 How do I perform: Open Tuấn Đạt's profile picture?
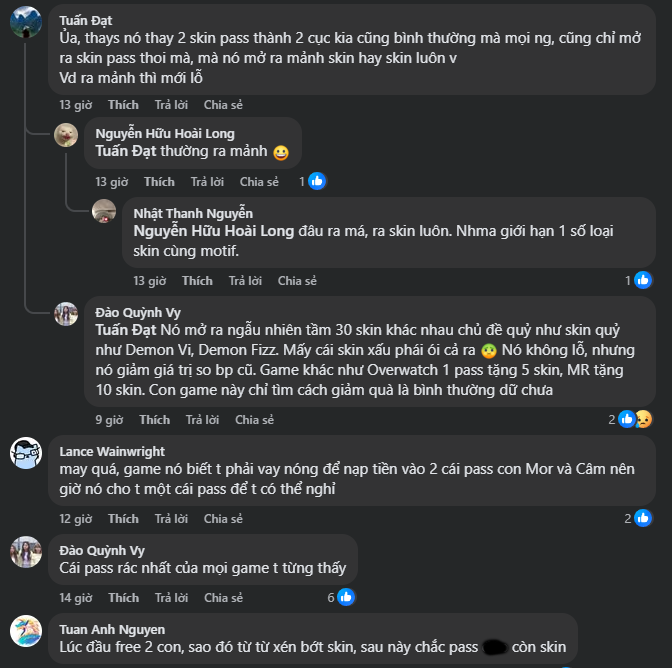[x=25, y=21]
